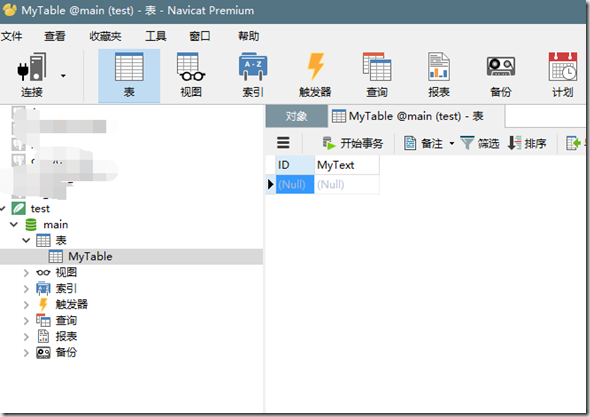The image size is (590, 417).
Task: Click the ID column header
Action: click(295, 165)
